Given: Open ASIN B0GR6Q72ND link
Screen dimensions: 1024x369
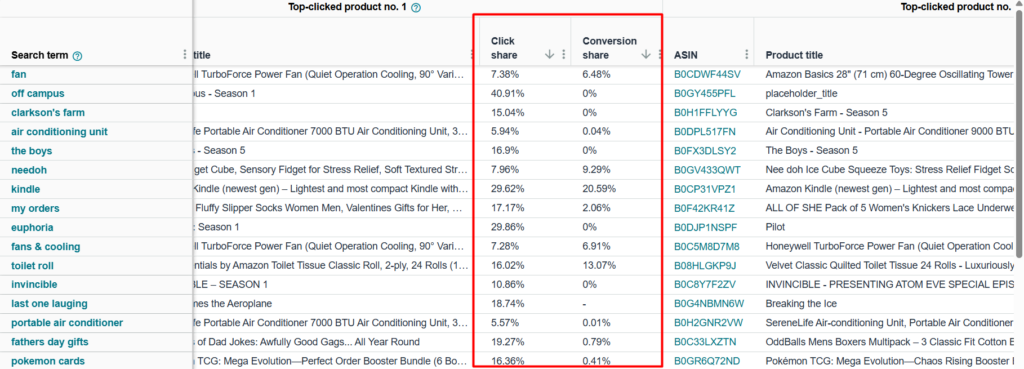Looking at the screenshot, I should point(707,361).
